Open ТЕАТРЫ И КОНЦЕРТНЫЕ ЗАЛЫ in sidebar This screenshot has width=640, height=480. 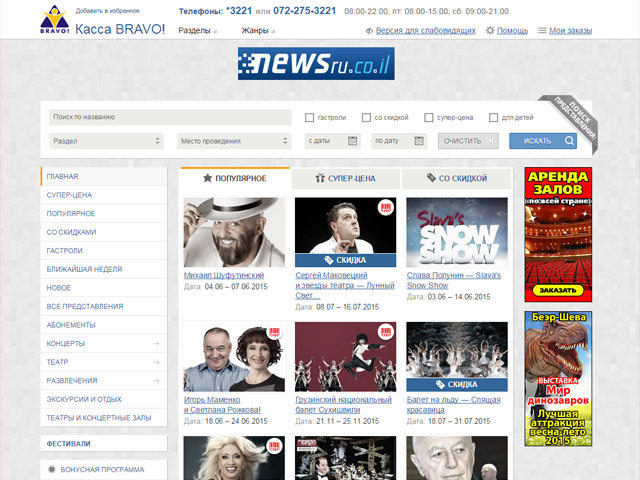104,418
